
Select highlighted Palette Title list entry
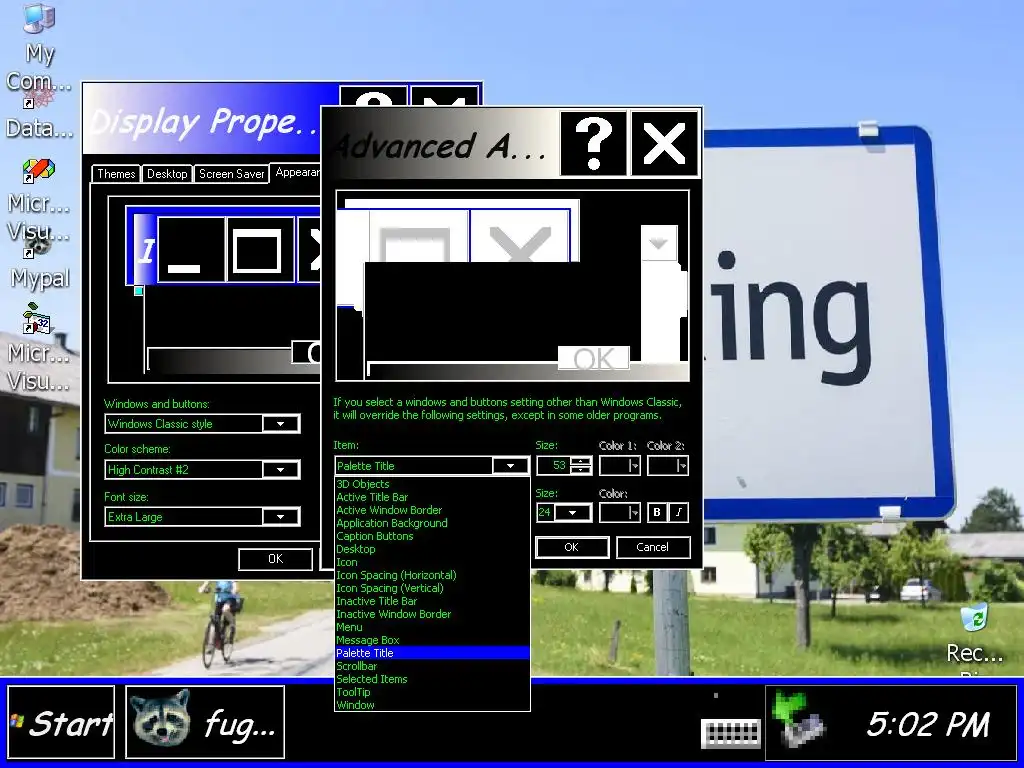point(432,653)
